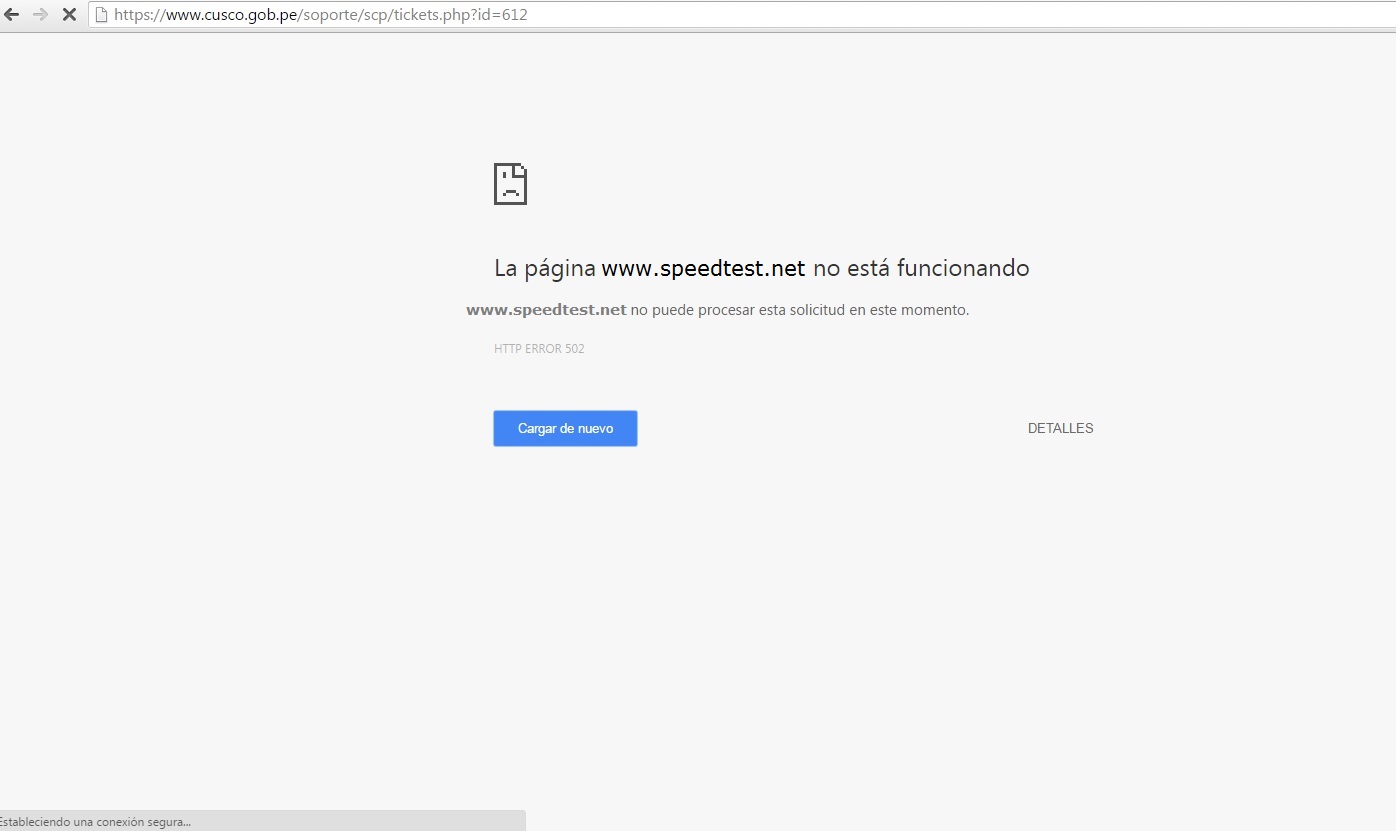Click the Cargar de nuevo button
Screen dimensions: 1396x831
[x=565, y=428]
